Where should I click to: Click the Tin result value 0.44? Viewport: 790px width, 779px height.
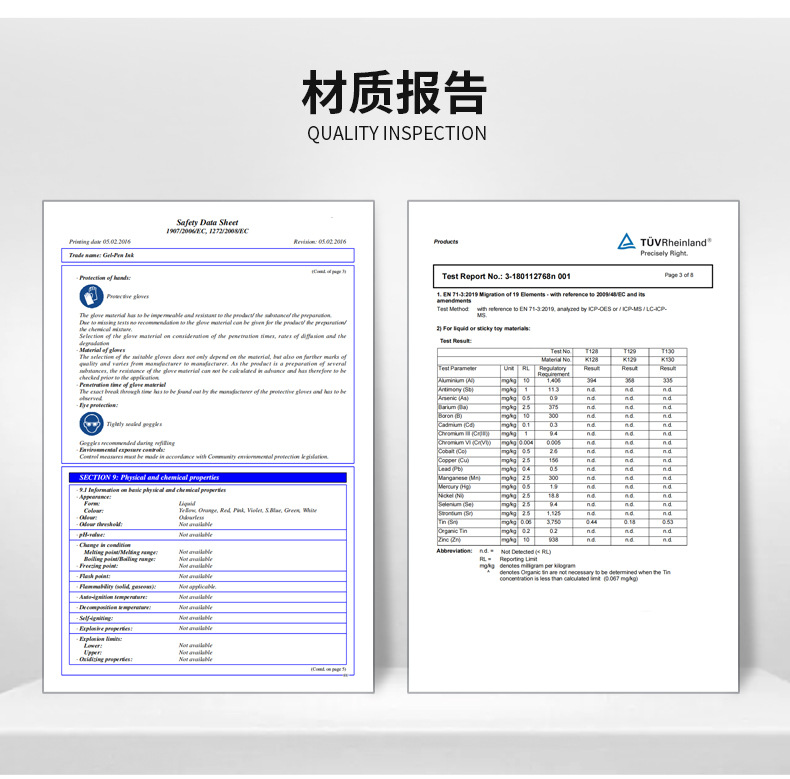pyautogui.click(x=591, y=522)
